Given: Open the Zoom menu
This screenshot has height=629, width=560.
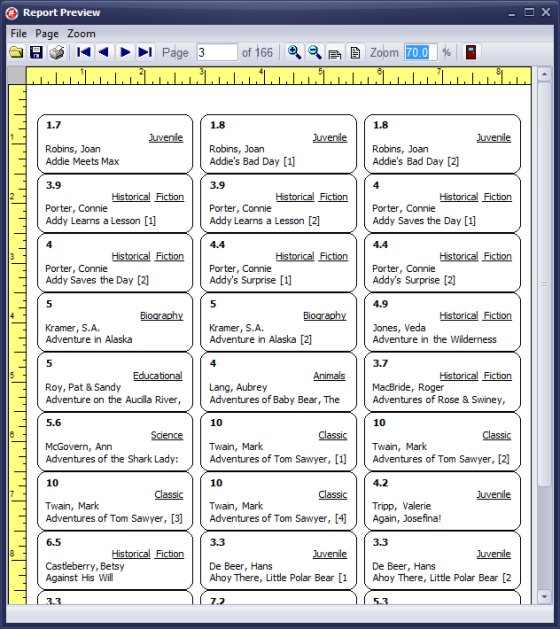Looking at the screenshot, I should coord(81,33).
